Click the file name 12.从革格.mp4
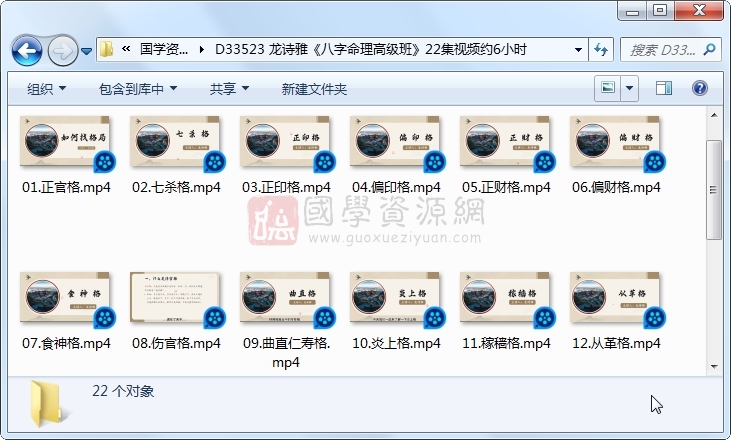The image size is (731, 440). 616,344
